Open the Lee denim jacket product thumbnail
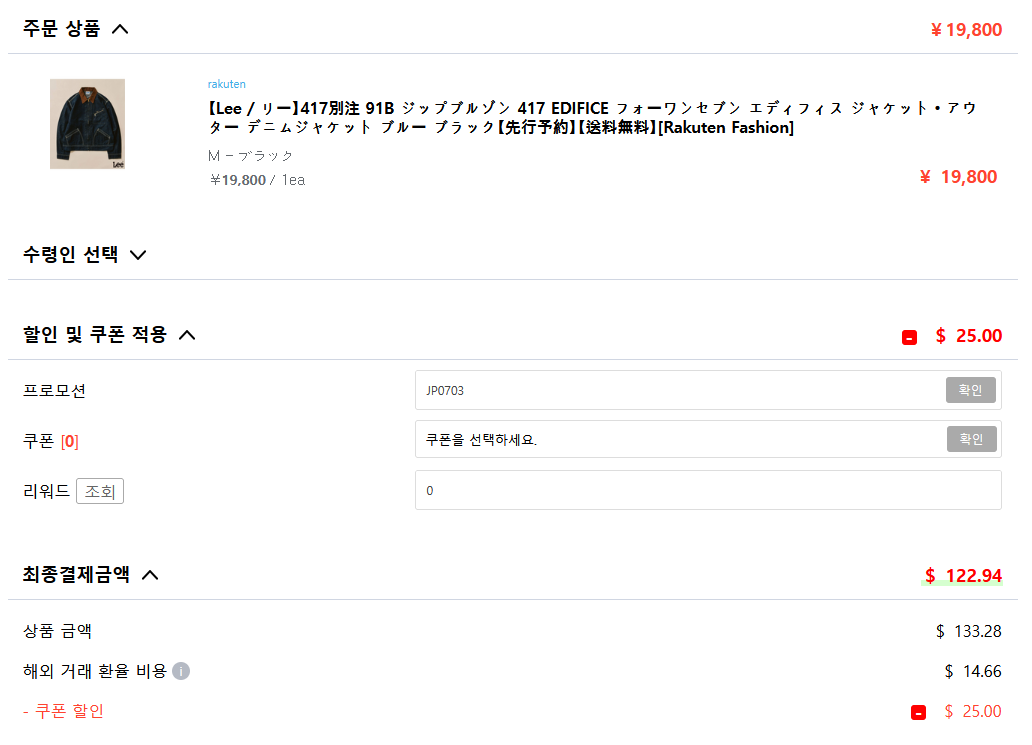1032x745 pixels. (88, 124)
